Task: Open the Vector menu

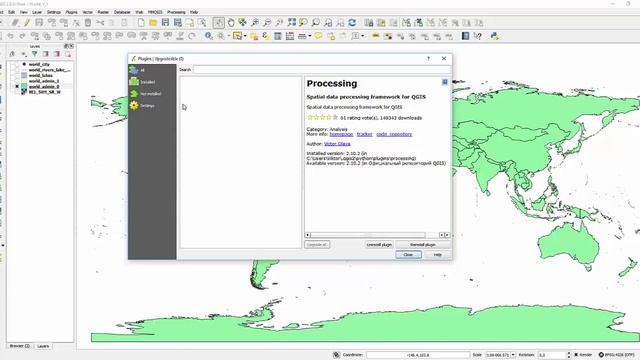Action: click(88, 12)
